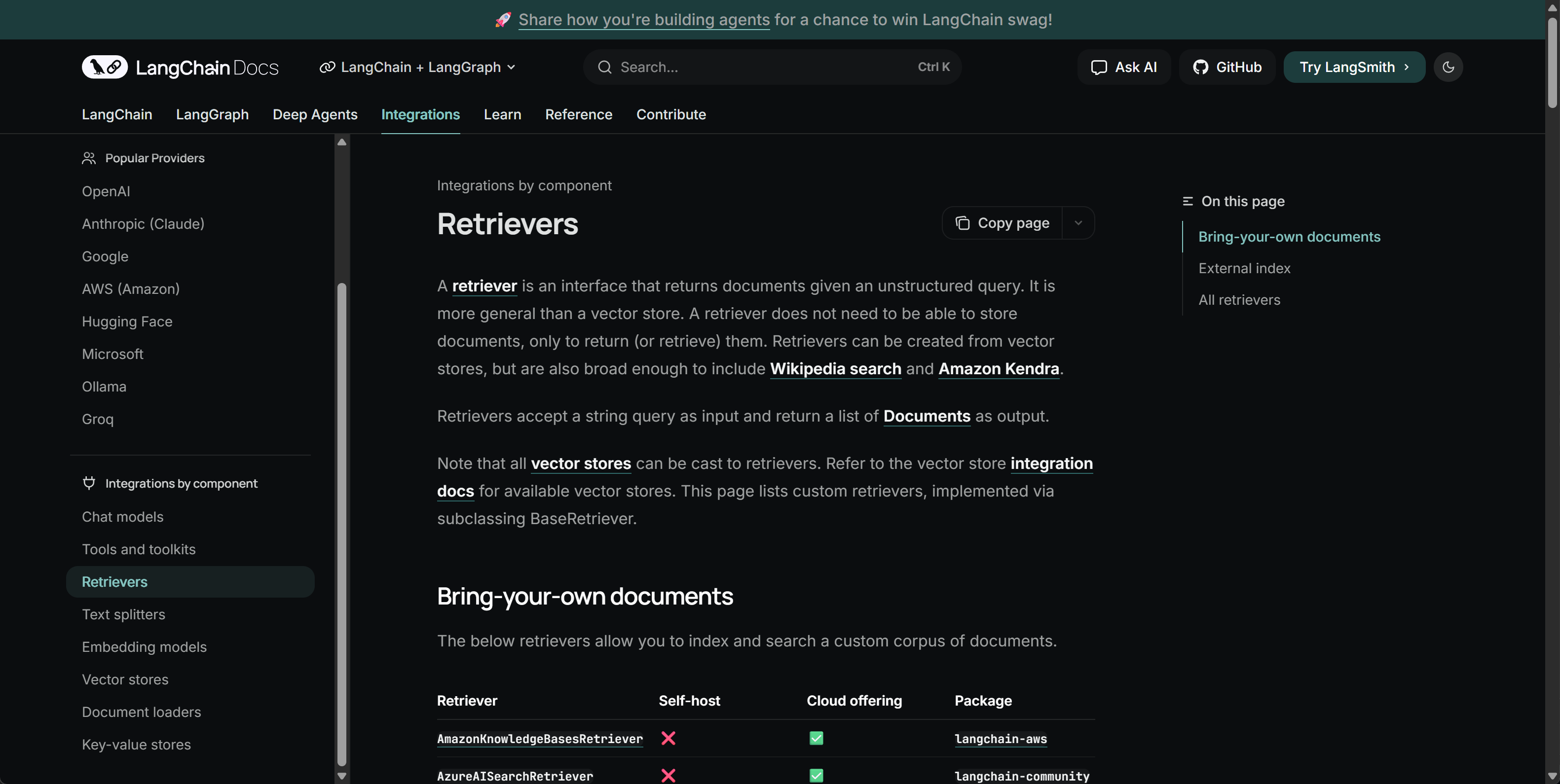
Task: Open the Contribute tab
Action: pyautogui.click(x=671, y=114)
